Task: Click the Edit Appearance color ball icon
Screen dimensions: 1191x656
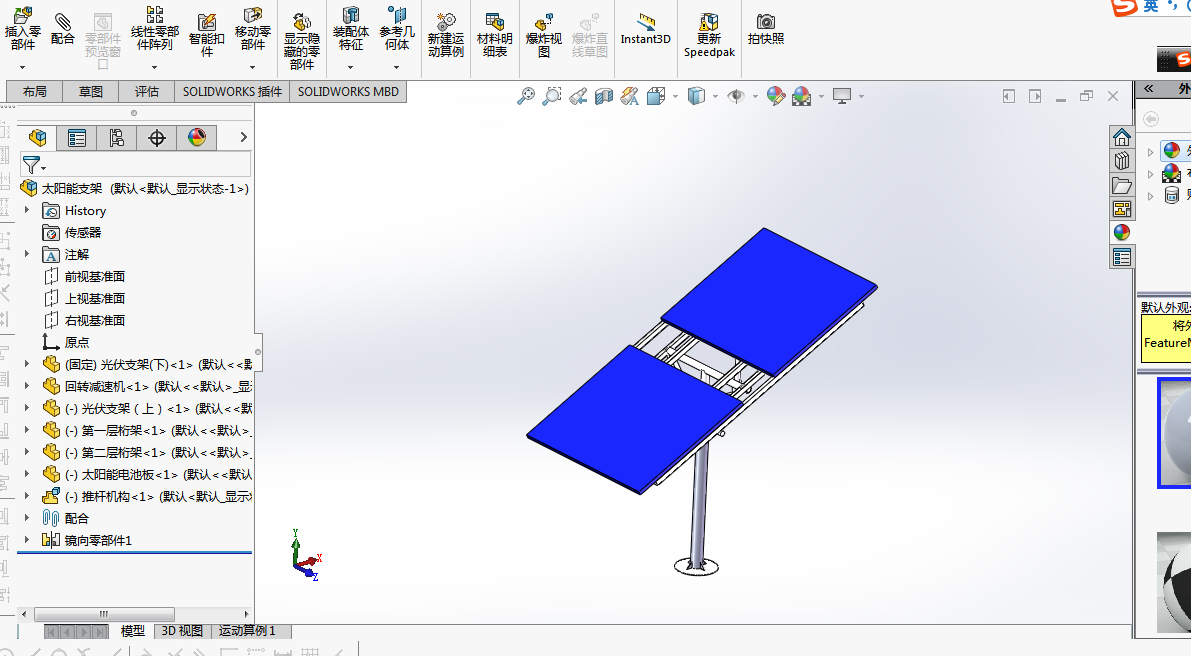Action: (x=776, y=96)
